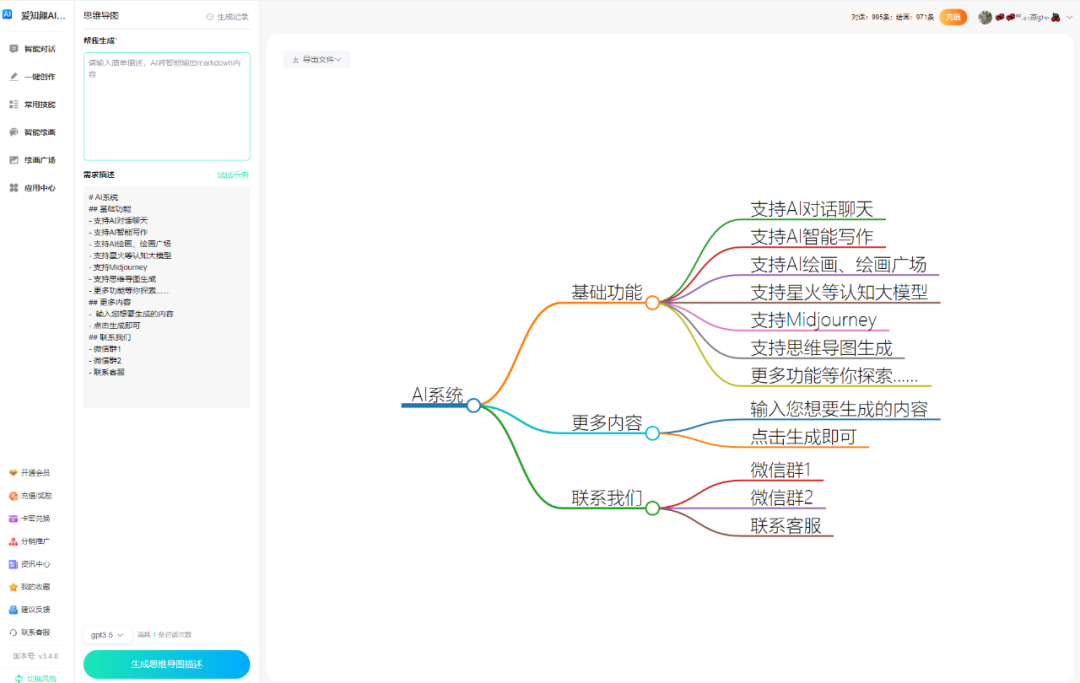This screenshot has width=1080, height=683.
Task: Click the 帮我生成 description input box
Action: 166,105
